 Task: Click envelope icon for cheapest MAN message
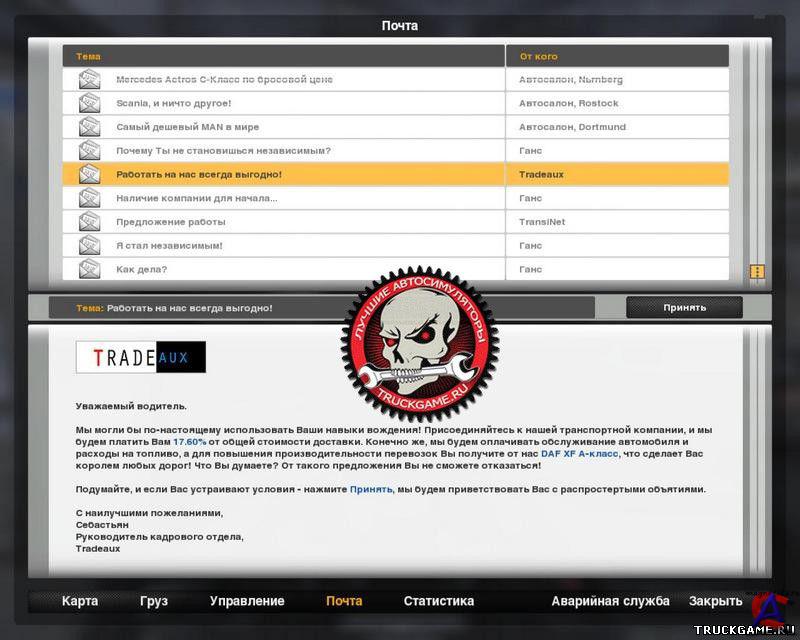click(90, 127)
